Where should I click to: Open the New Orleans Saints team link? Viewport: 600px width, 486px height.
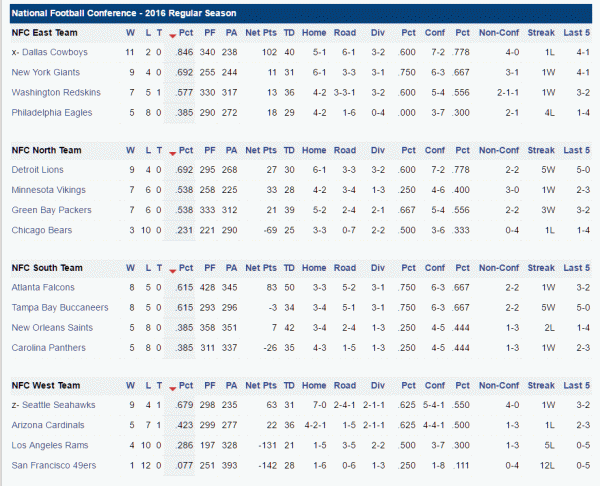pyautogui.click(x=52, y=328)
